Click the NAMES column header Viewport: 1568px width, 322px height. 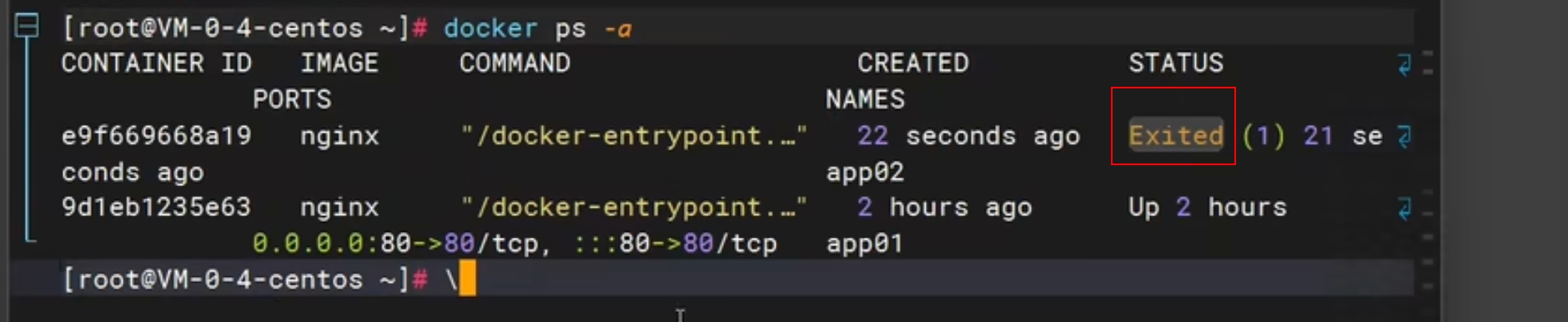(x=865, y=99)
